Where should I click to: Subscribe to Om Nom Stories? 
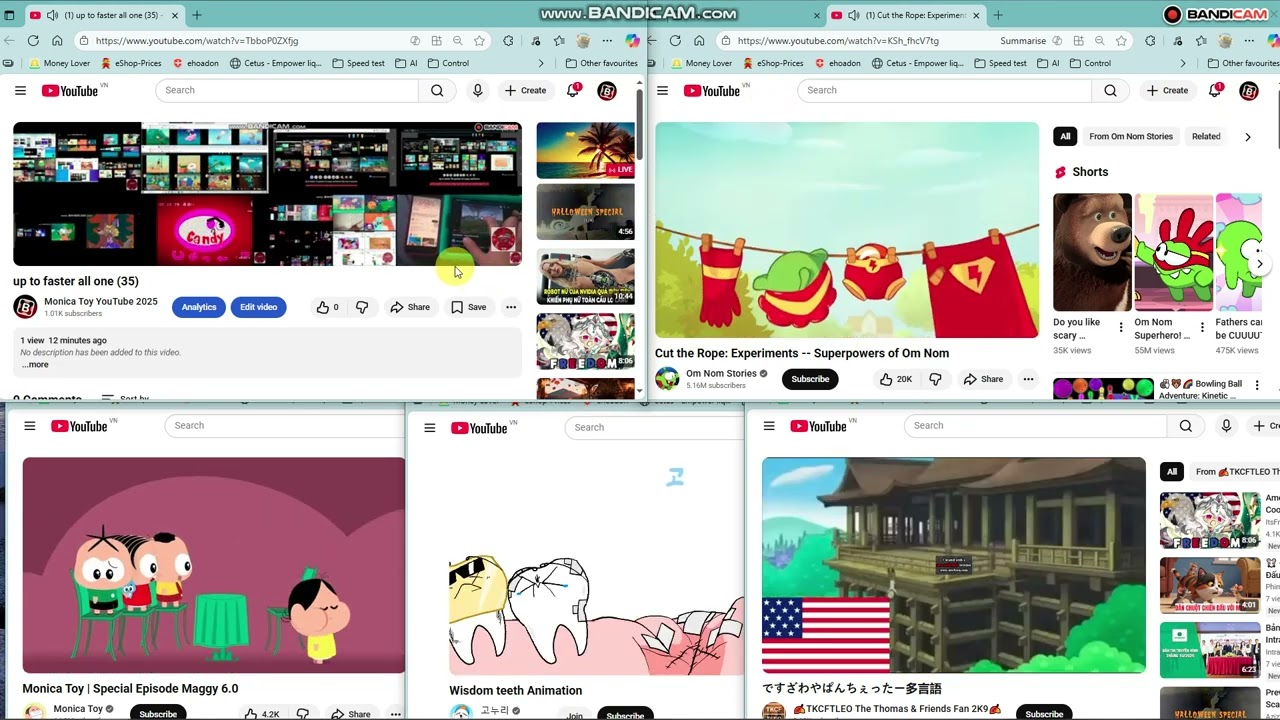pos(810,379)
